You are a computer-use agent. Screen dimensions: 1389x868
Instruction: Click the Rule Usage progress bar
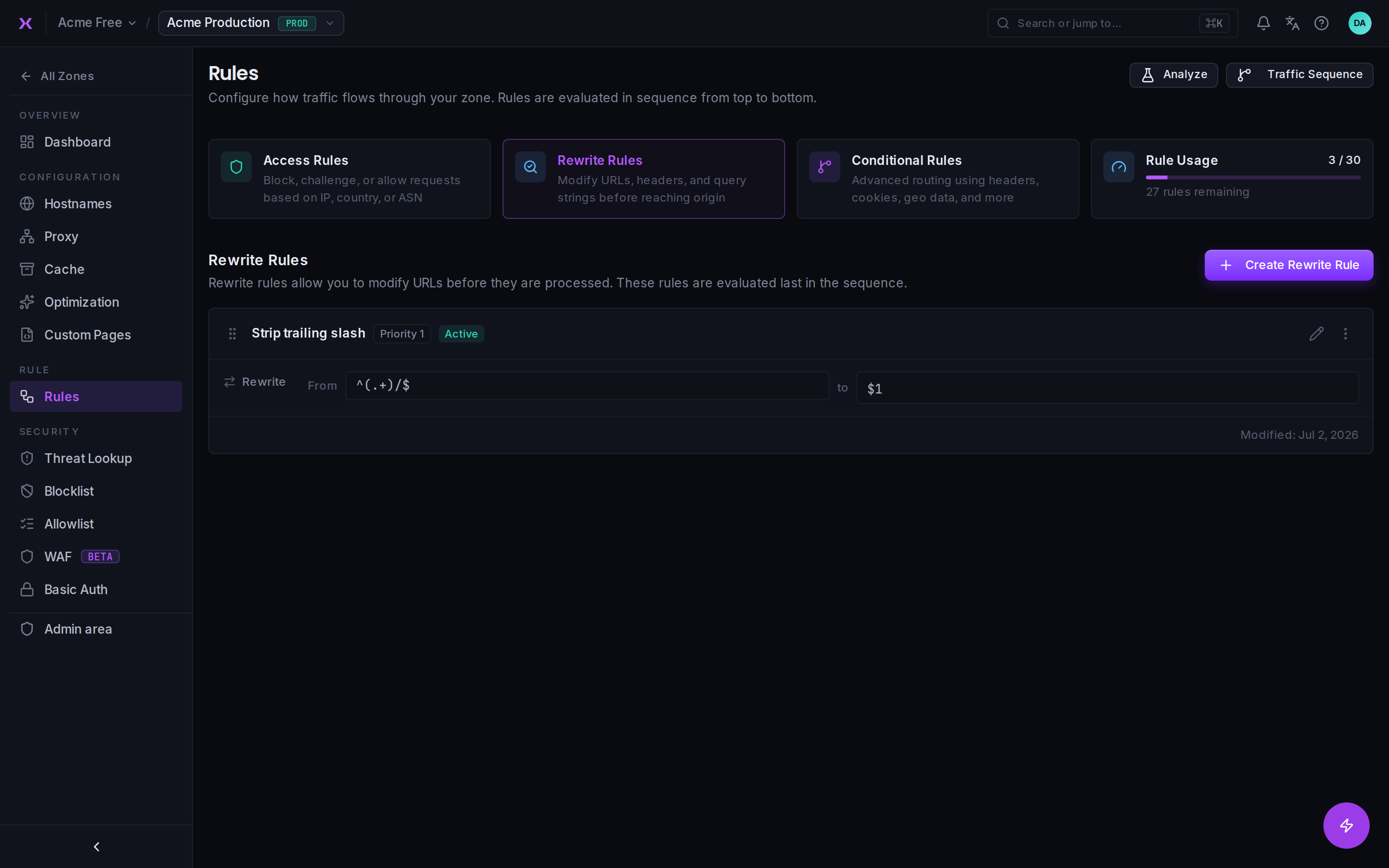pyautogui.click(x=1253, y=177)
